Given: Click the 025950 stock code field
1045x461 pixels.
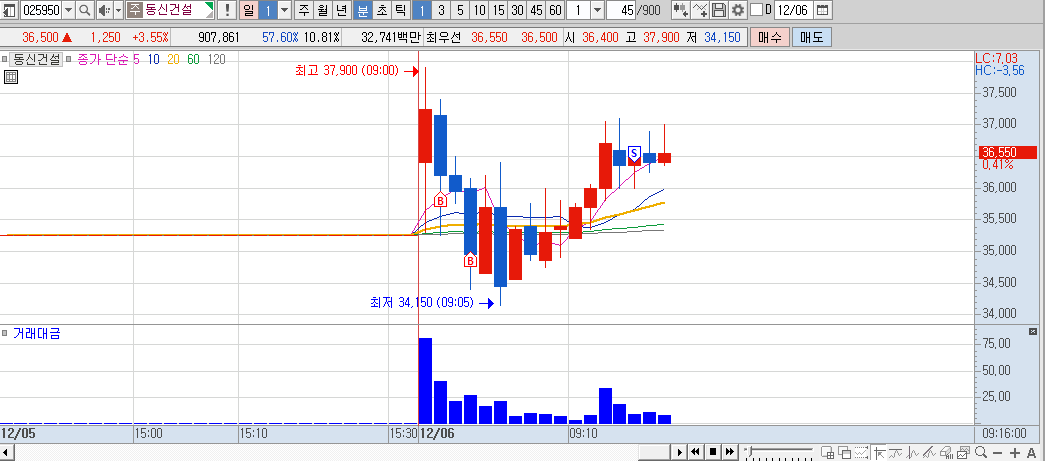Looking at the screenshot, I should coord(41,9).
